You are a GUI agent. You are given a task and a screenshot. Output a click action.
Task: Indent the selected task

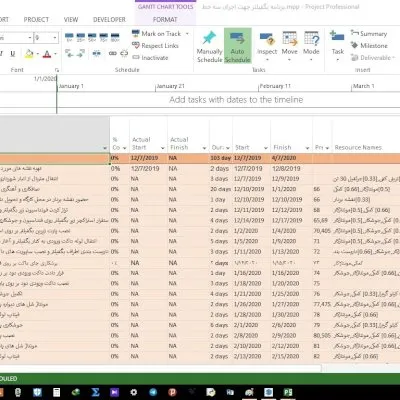click(x=81, y=53)
